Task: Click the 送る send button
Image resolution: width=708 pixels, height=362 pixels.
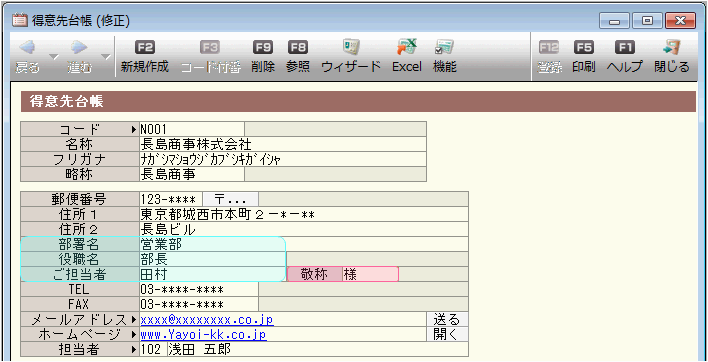Action: tap(447, 319)
